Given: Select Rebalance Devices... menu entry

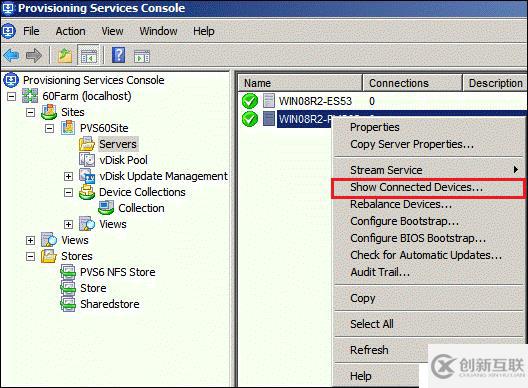Looking at the screenshot, I should click(401, 204).
